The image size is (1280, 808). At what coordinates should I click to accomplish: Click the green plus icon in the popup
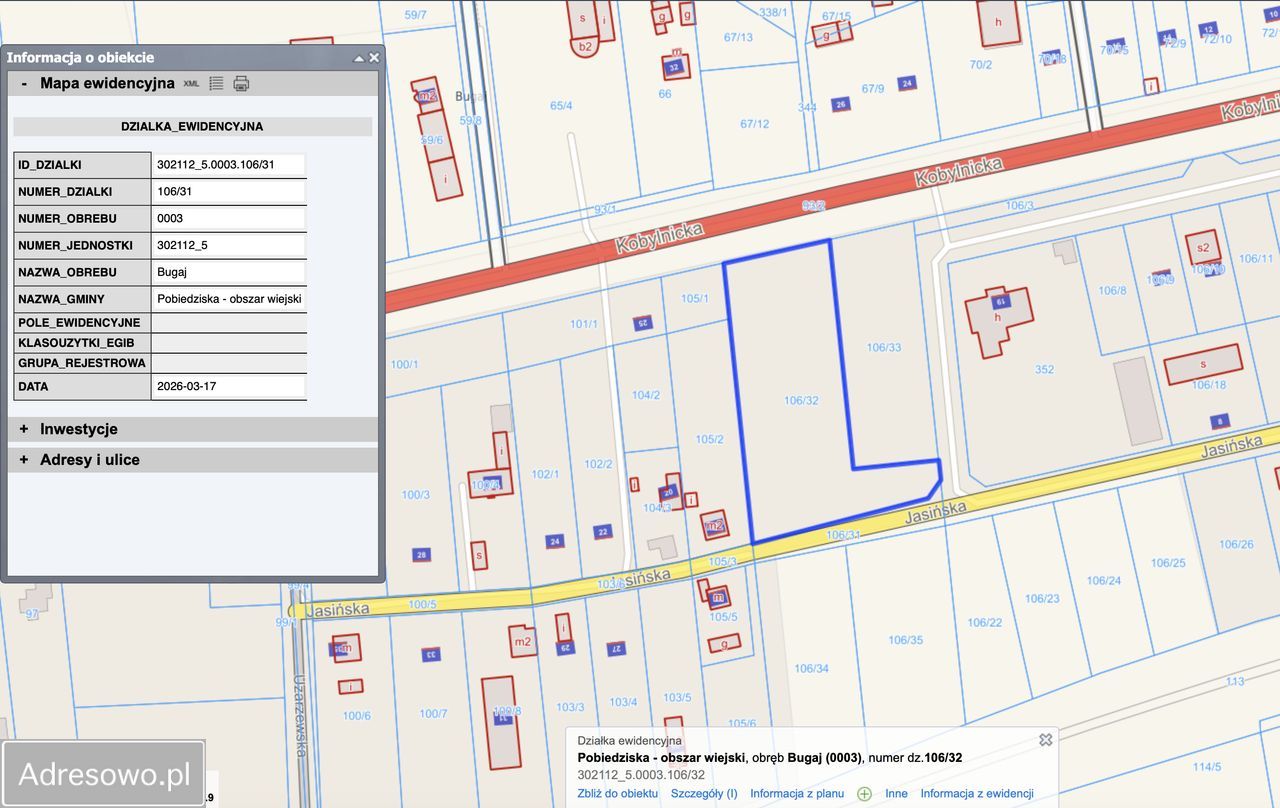coord(864,794)
